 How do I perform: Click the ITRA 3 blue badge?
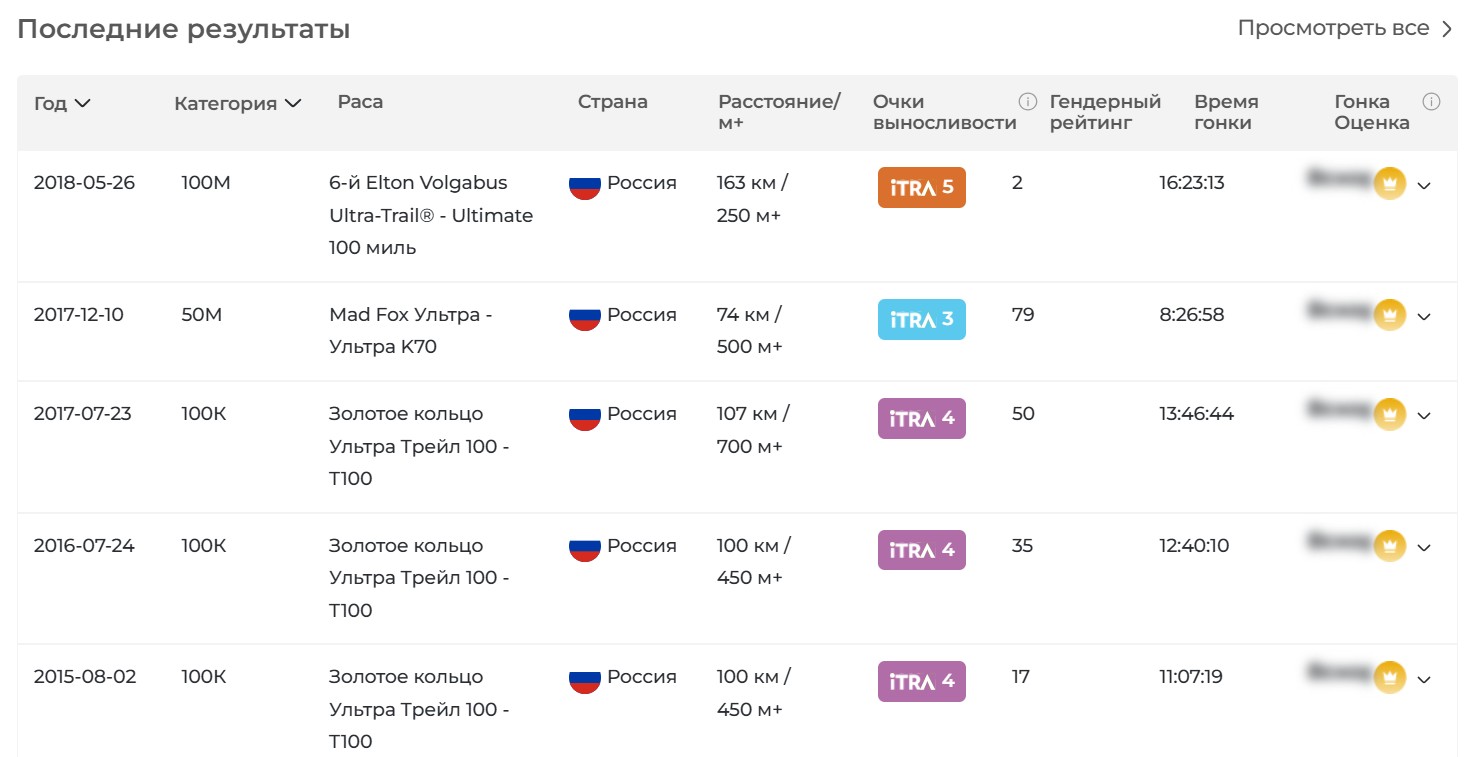(921, 319)
